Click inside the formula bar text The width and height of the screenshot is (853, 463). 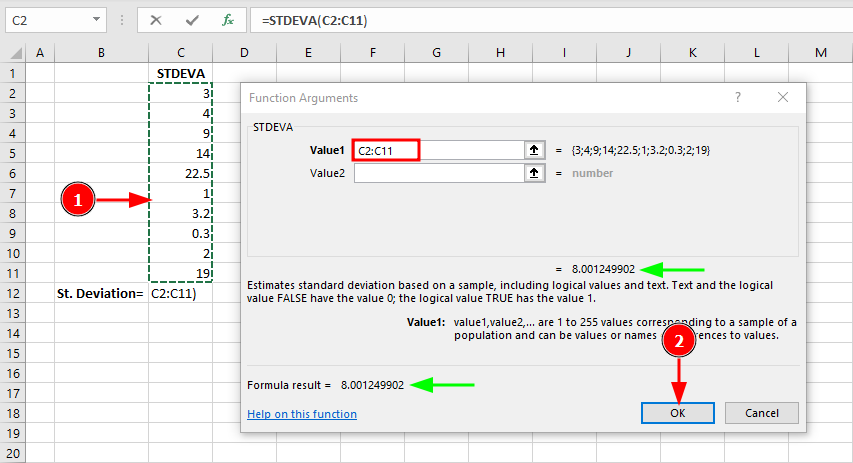coord(500,20)
